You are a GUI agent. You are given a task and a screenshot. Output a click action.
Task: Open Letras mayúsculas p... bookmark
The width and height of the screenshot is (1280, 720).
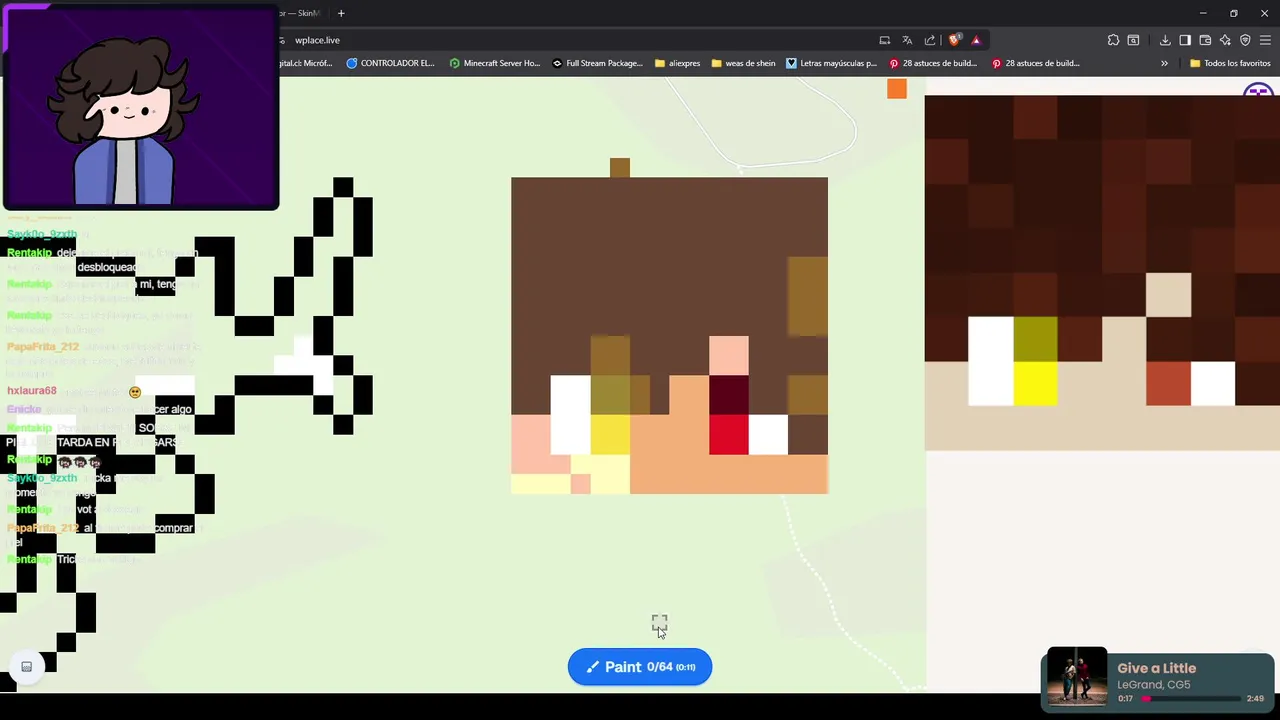click(x=831, y=63)
